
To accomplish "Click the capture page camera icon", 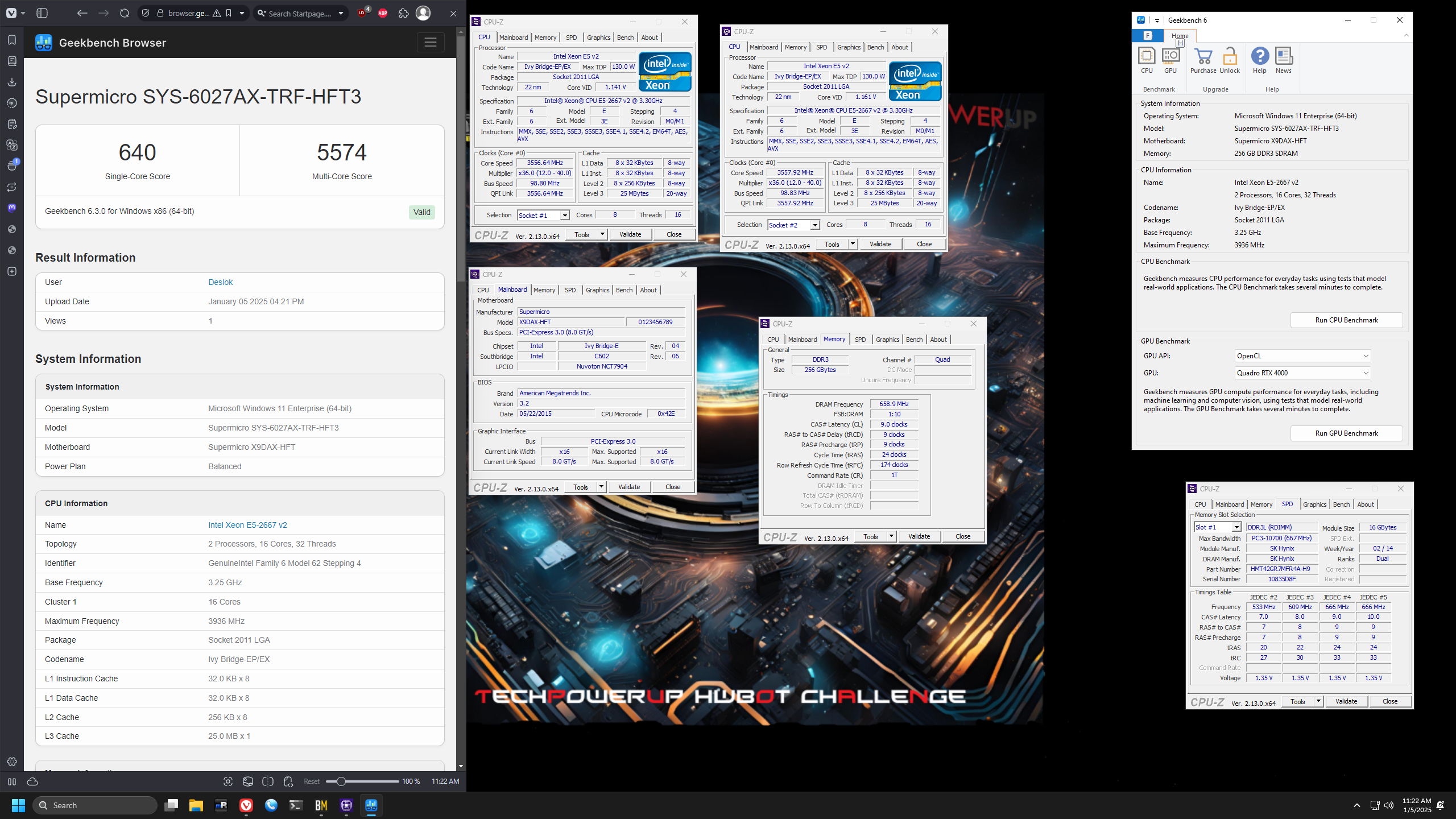I will (228, 781).
